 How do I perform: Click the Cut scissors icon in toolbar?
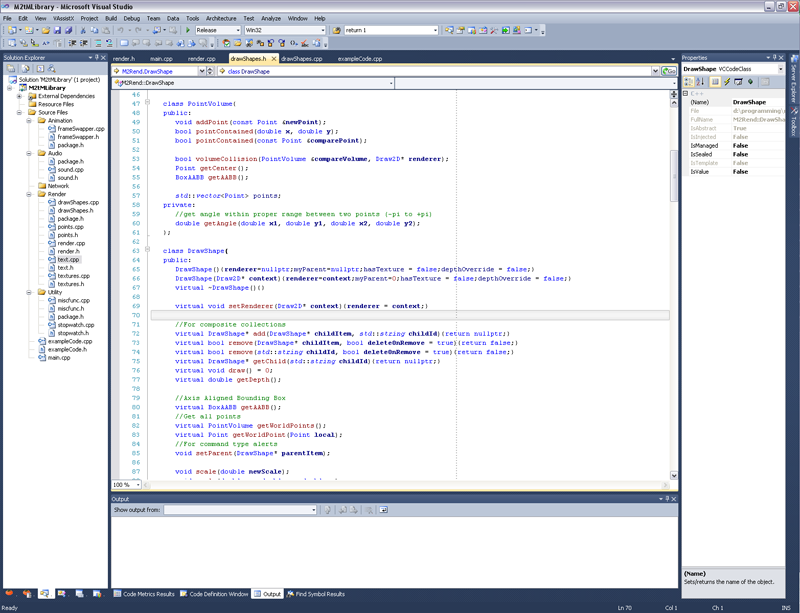82,30
